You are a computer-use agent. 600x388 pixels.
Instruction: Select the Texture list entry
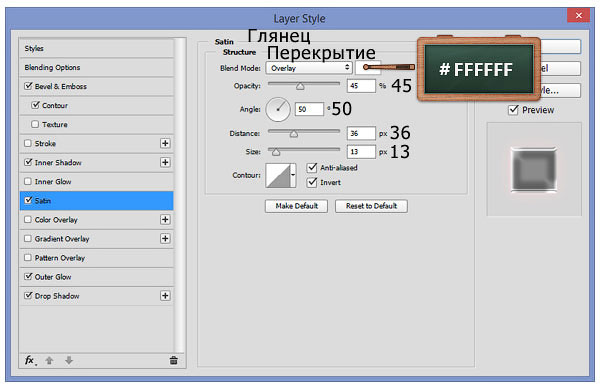coord(96,124)
